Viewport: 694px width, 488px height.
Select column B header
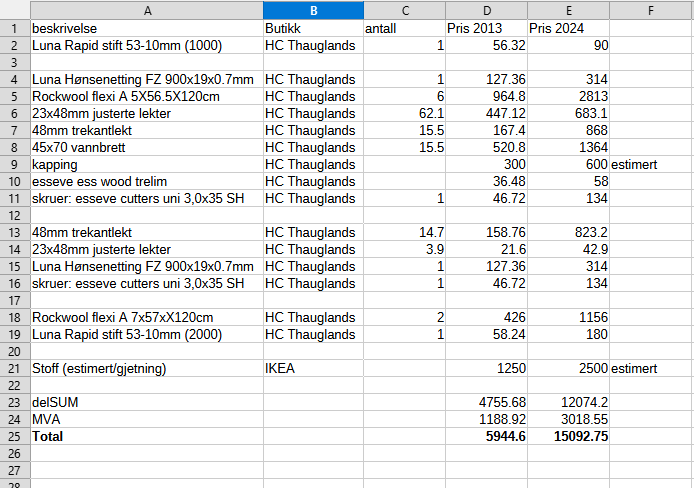(x=313, y=10)
